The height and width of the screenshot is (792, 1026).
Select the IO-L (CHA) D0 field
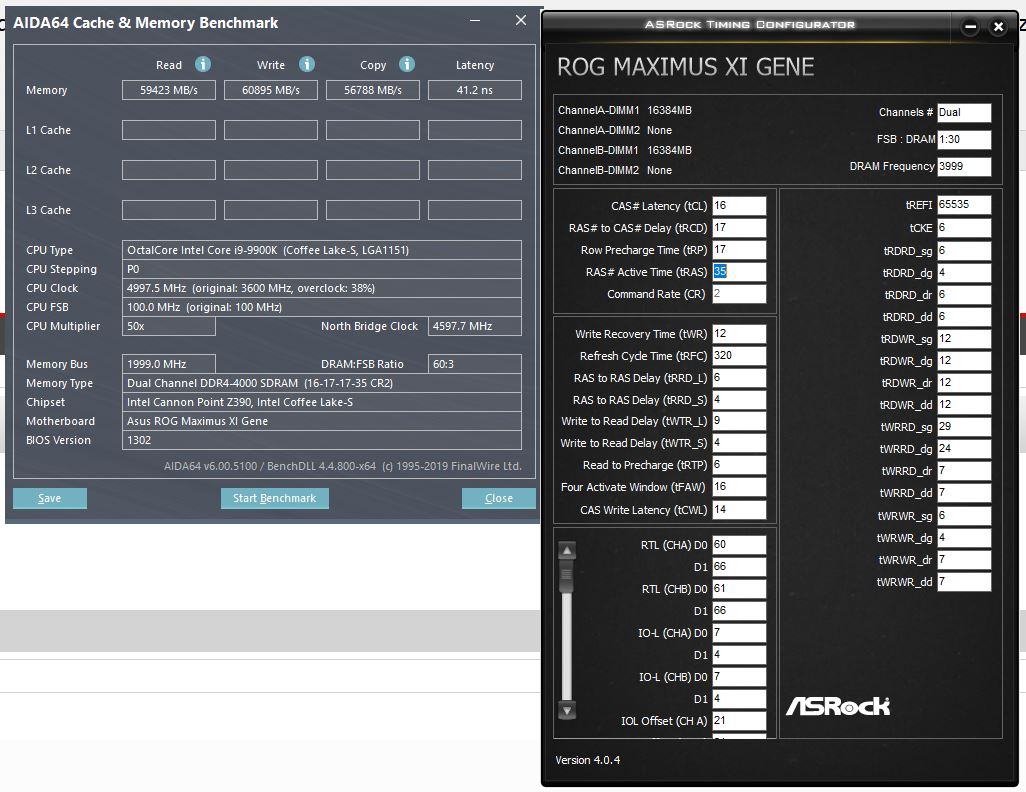pyautogui.click(x=739, y=633)
